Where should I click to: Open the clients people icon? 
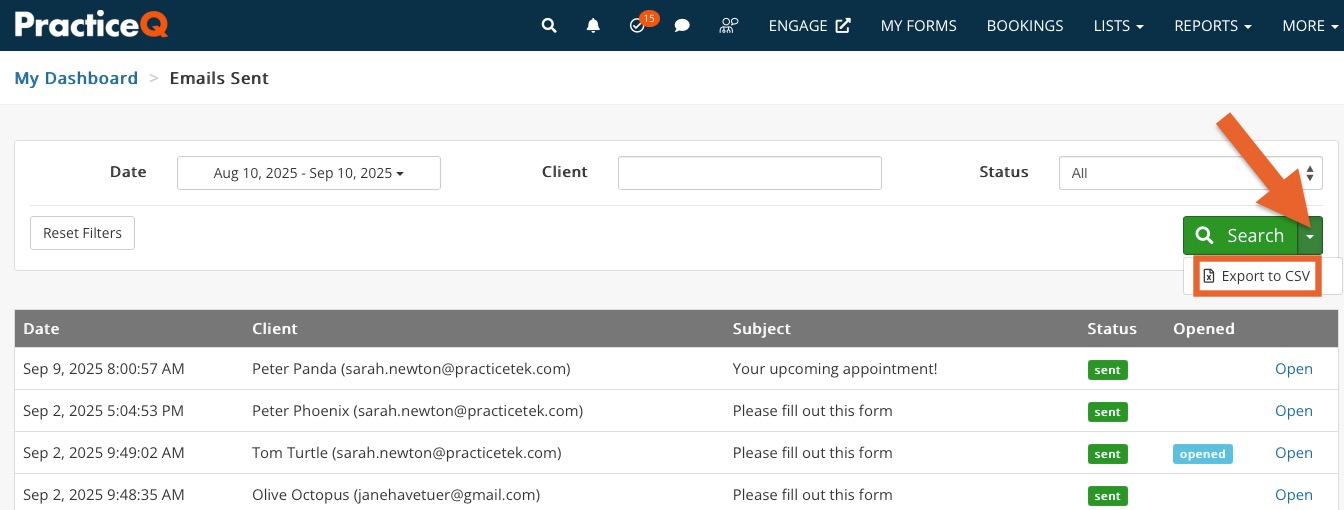729,26
